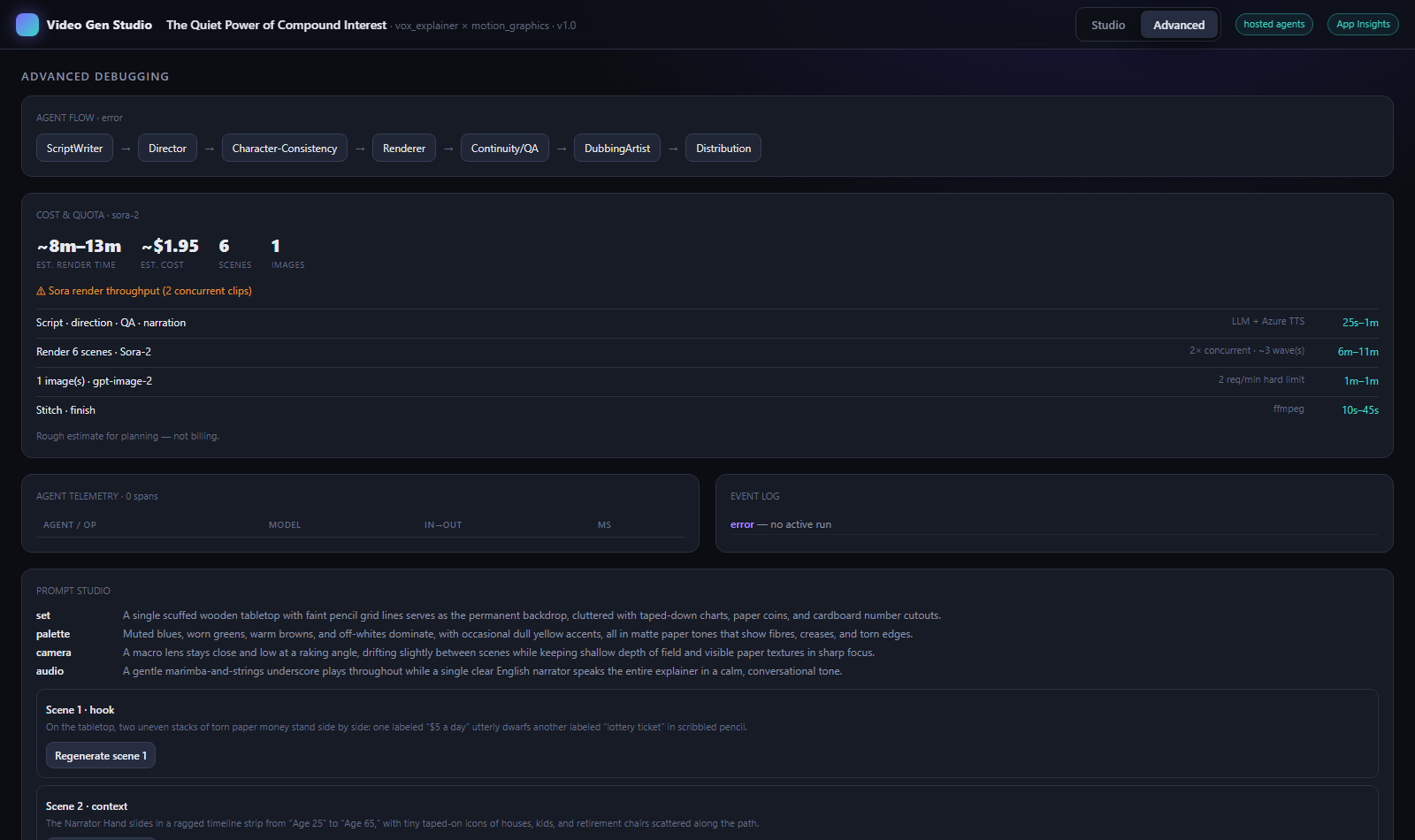Click the camera prompt description line

499,653
